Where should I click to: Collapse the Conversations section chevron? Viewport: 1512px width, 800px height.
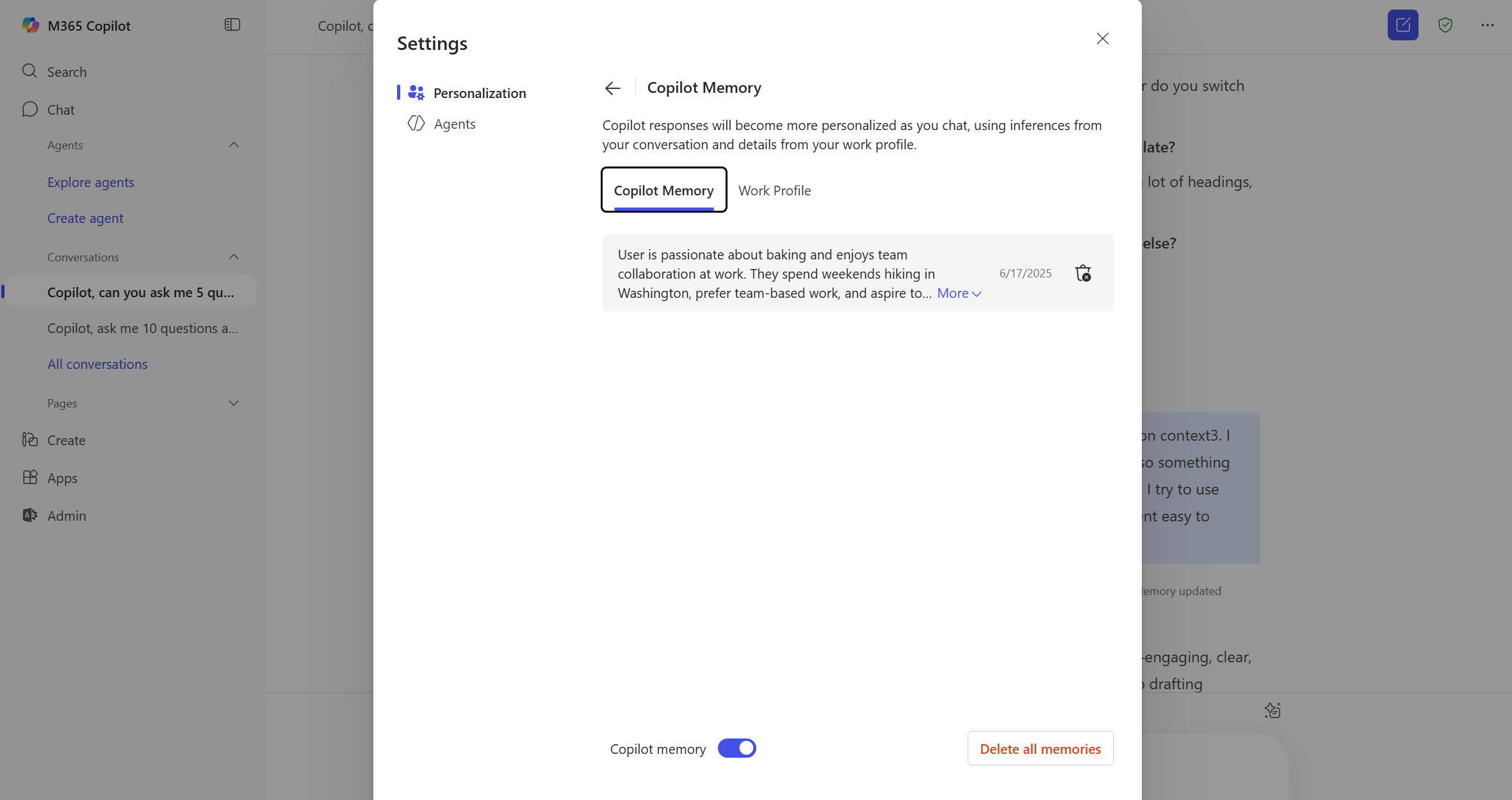coord(234,257)
